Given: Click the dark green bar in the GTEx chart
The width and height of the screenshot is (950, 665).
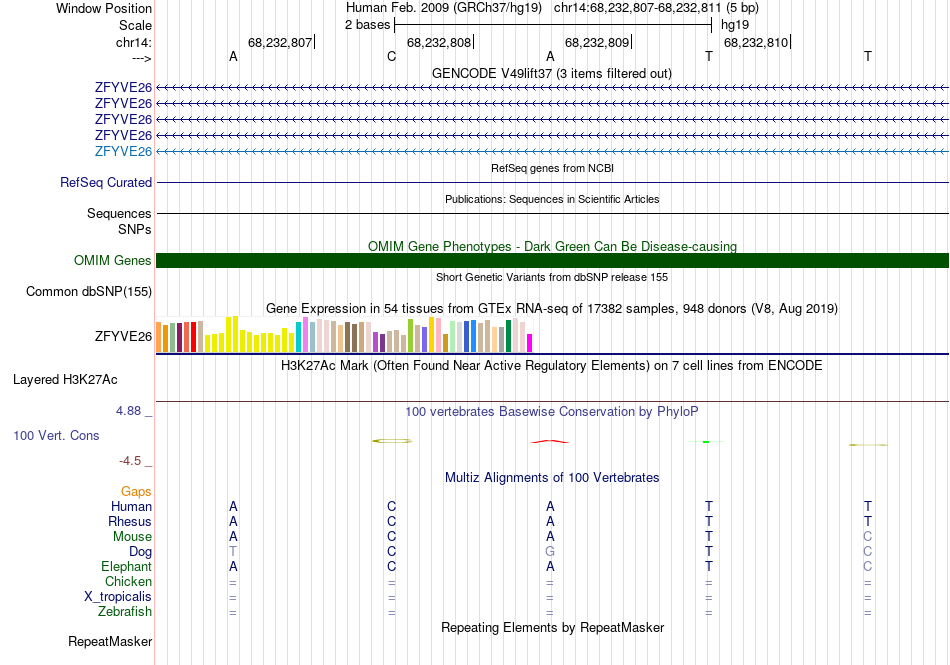Looking at the screenshot, I should [x=508, y=336].
